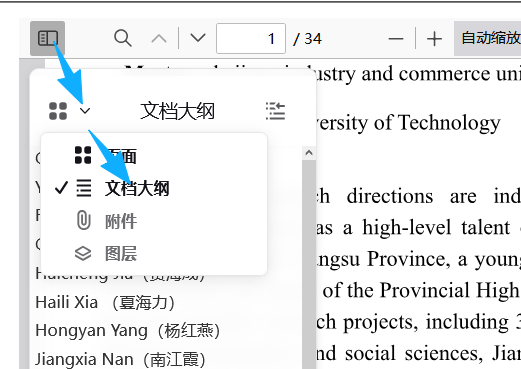Click the outline panel vertical scrollbar track
The height and width of the screenshot is (369, 521).
(x=309, y=264)
